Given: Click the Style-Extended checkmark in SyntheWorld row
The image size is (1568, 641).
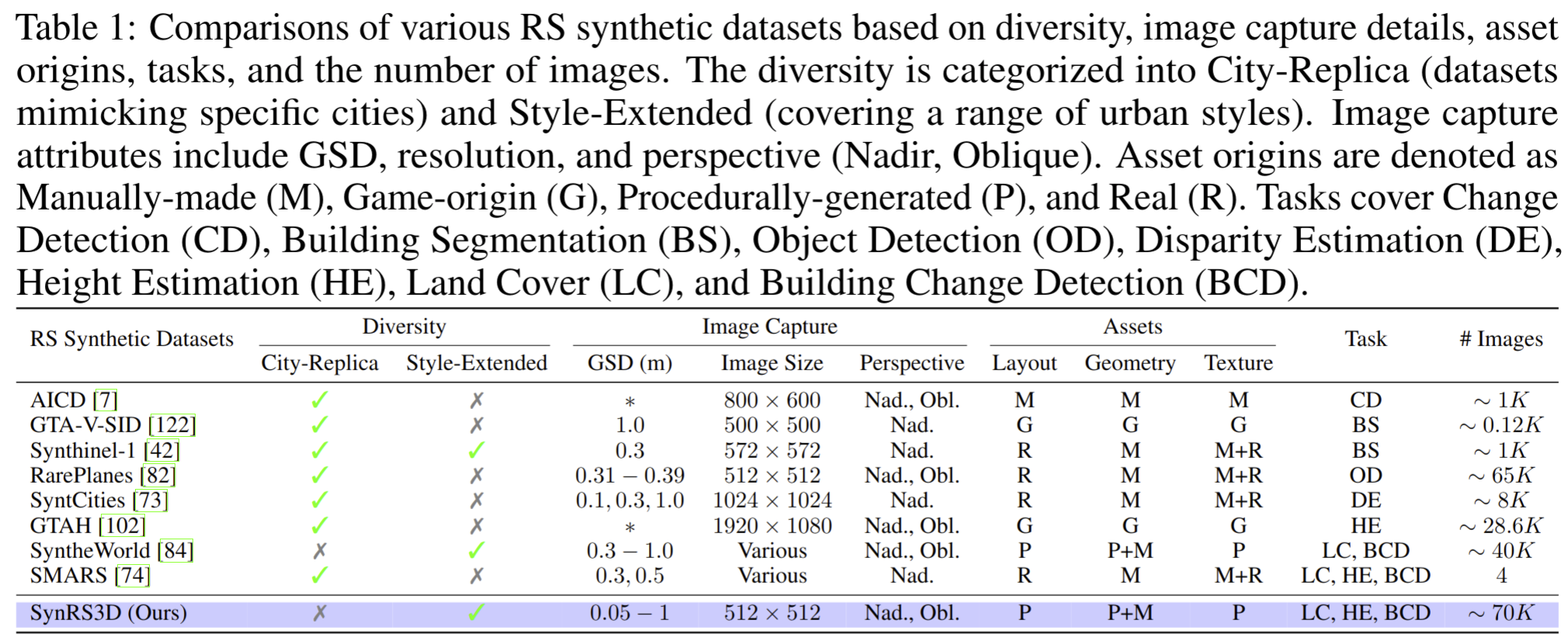Looking at the screenshot, I should coord(477,550).
